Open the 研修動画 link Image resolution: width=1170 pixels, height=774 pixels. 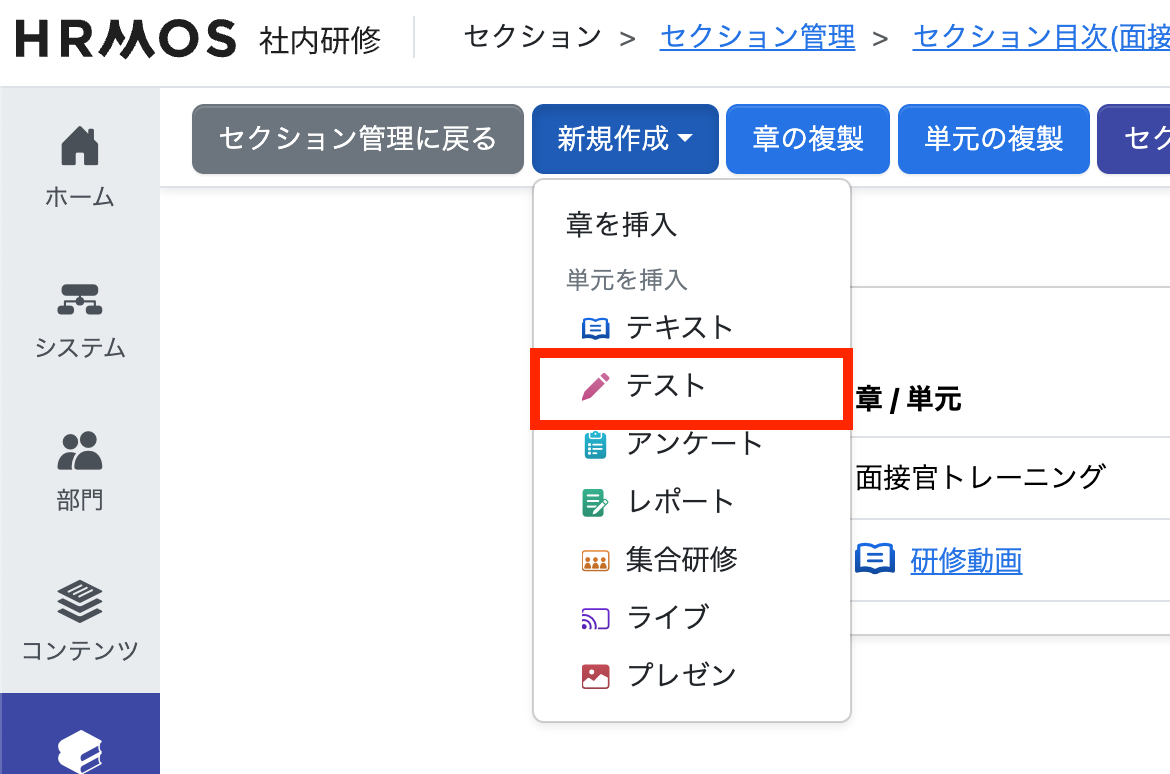click(x=966, y=561)
